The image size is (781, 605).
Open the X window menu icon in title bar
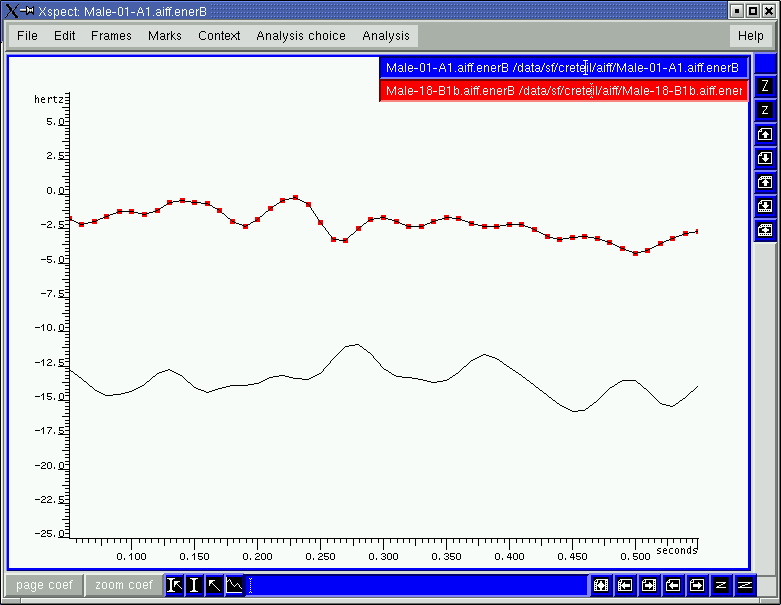[x=12, y=11]
